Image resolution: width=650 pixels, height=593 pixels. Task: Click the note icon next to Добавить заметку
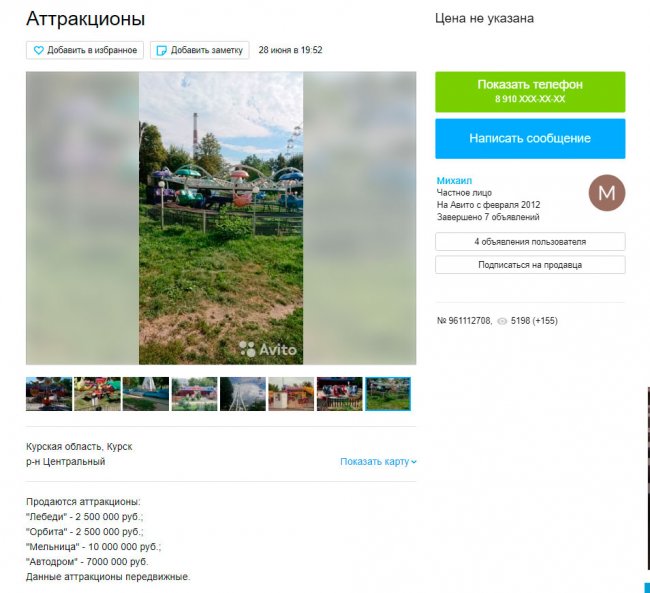click(161, 51)
